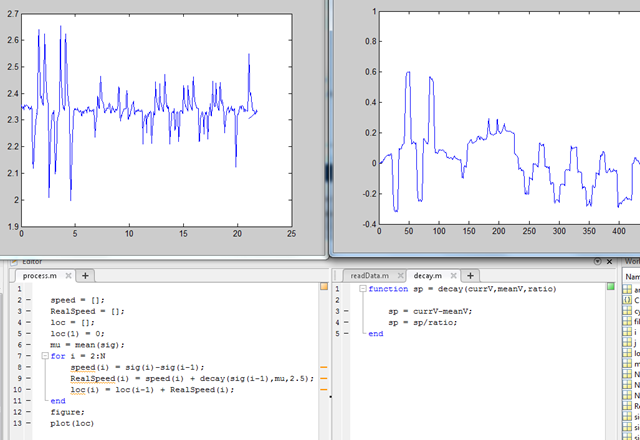The image size is (640, 440).
Task: Click the code line 'loc(1) = 0;'
Action: tap(77, 333)
